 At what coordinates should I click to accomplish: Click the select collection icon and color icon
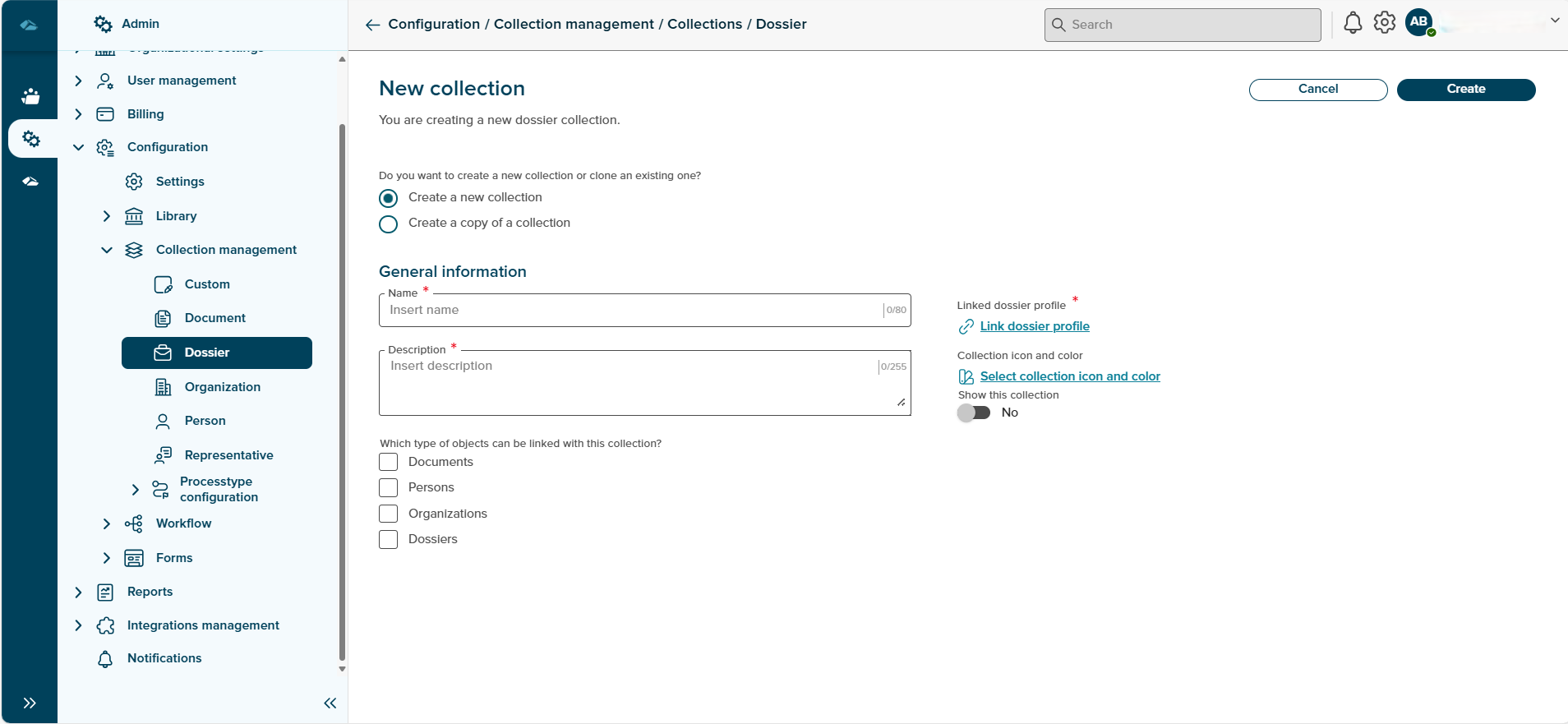click(x=966, y=376)
